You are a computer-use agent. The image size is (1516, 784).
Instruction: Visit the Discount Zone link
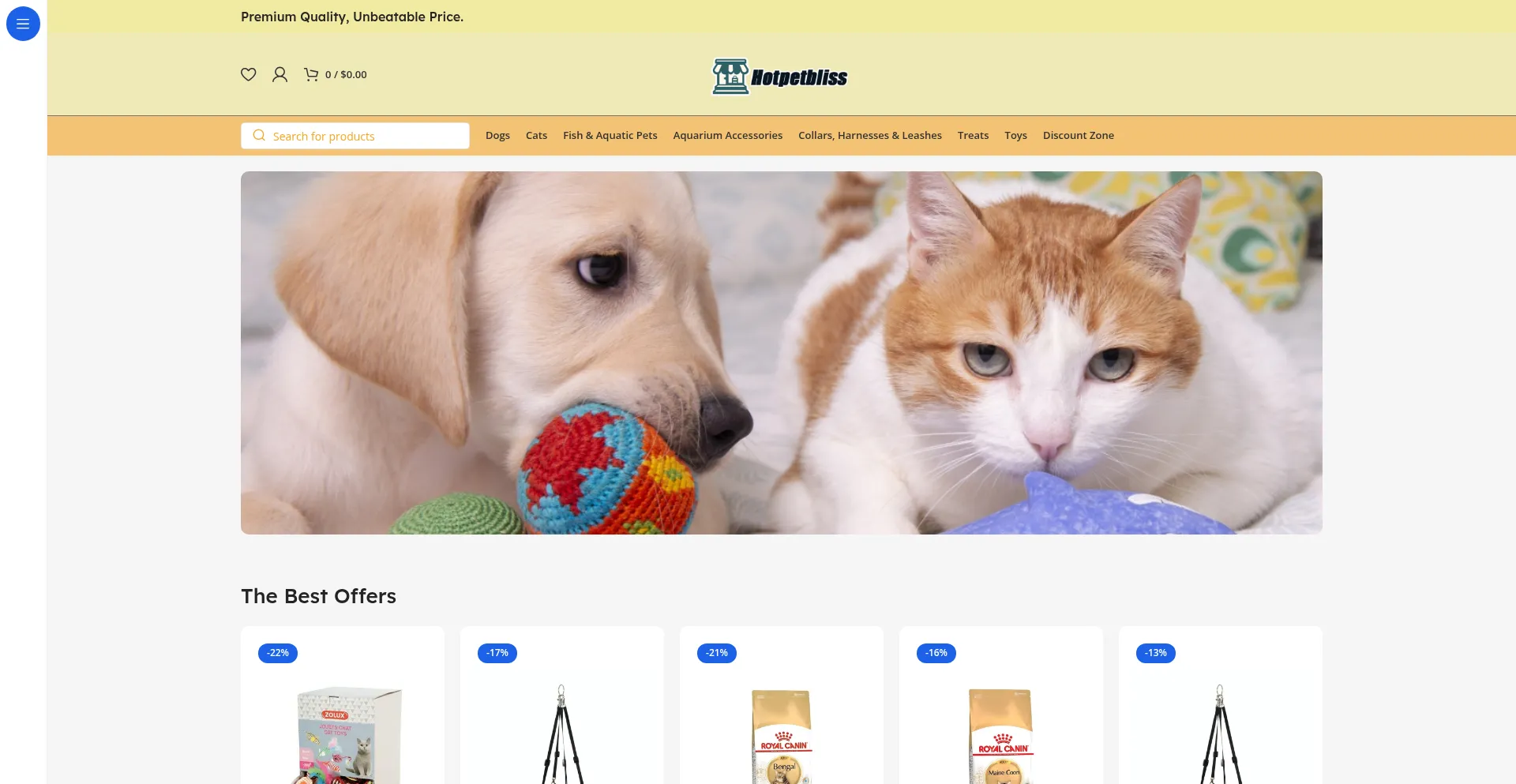(1079, 136)
